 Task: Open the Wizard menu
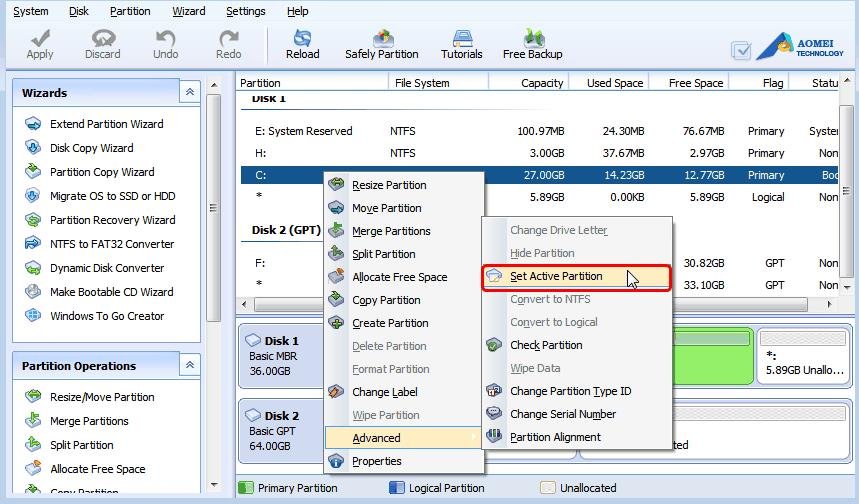point(188,11)
